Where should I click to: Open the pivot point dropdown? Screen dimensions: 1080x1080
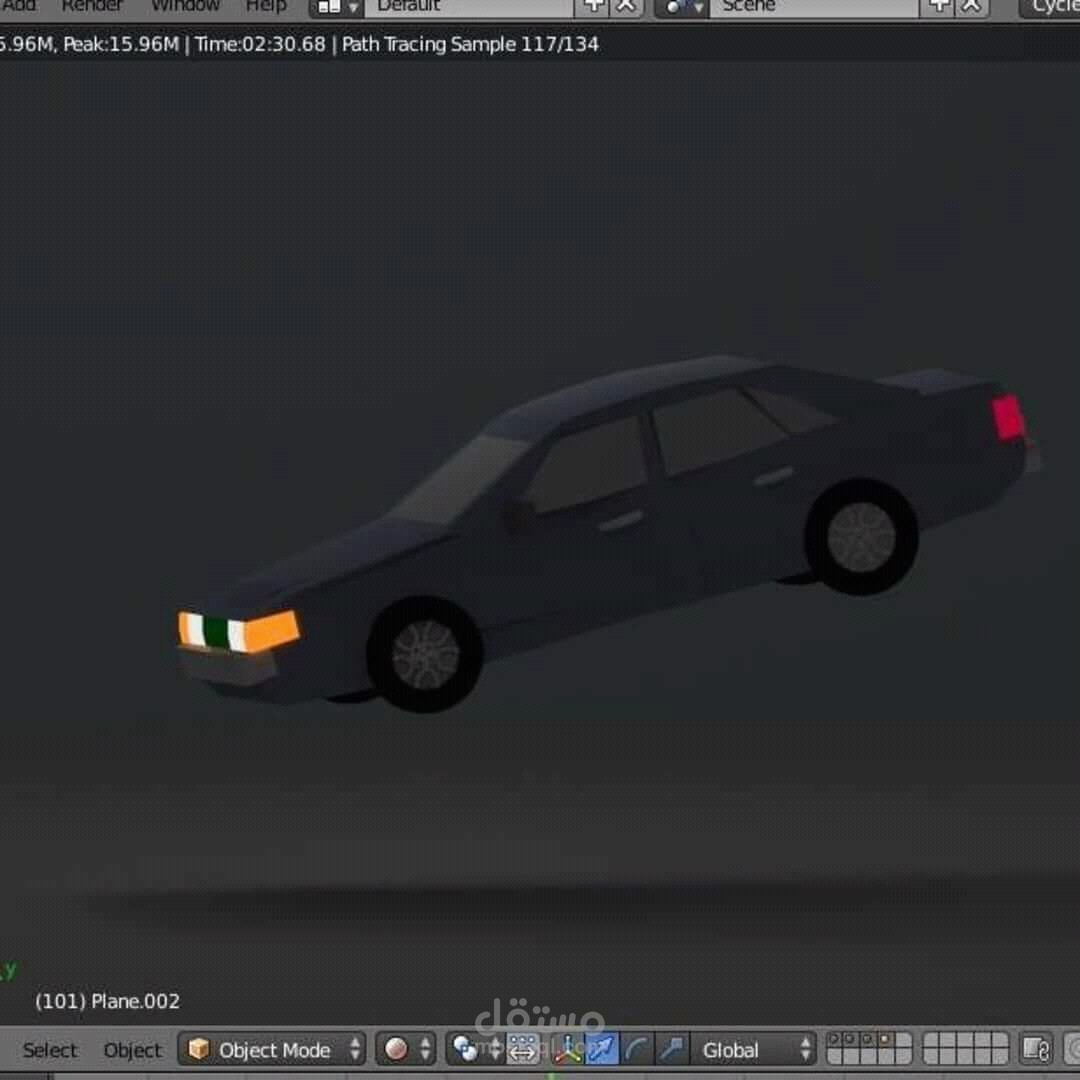pyautogui.click(x=476, y=1049)
